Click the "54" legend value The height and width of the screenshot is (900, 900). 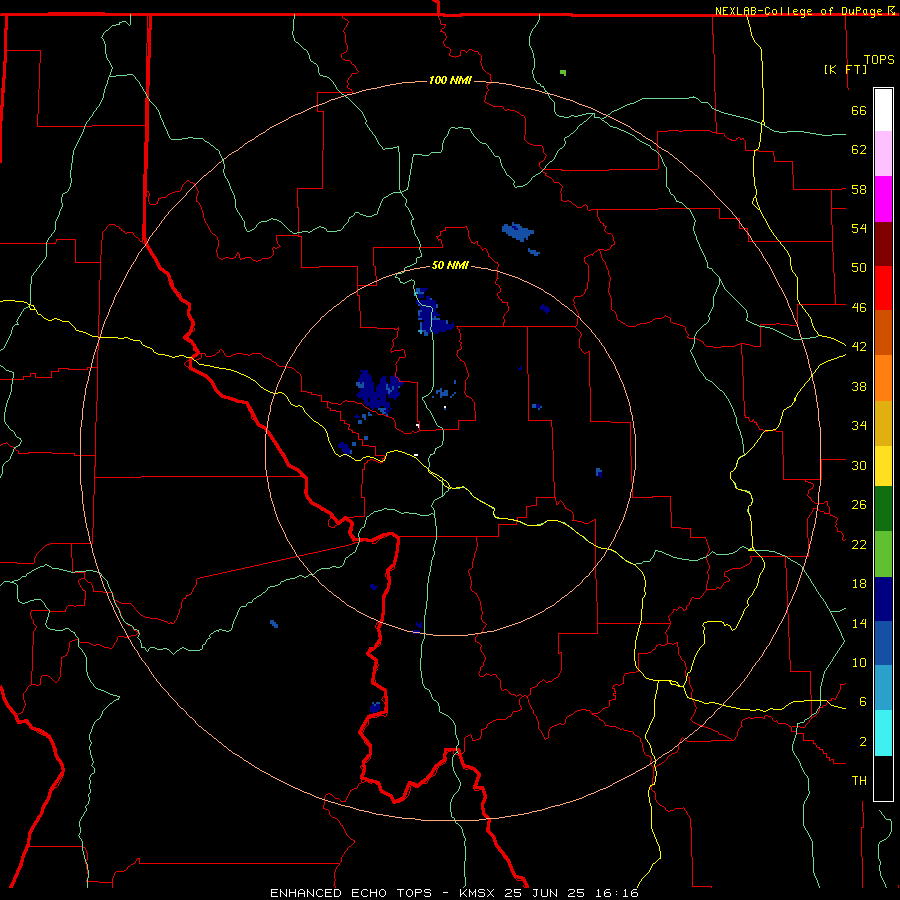pos(859,228)
